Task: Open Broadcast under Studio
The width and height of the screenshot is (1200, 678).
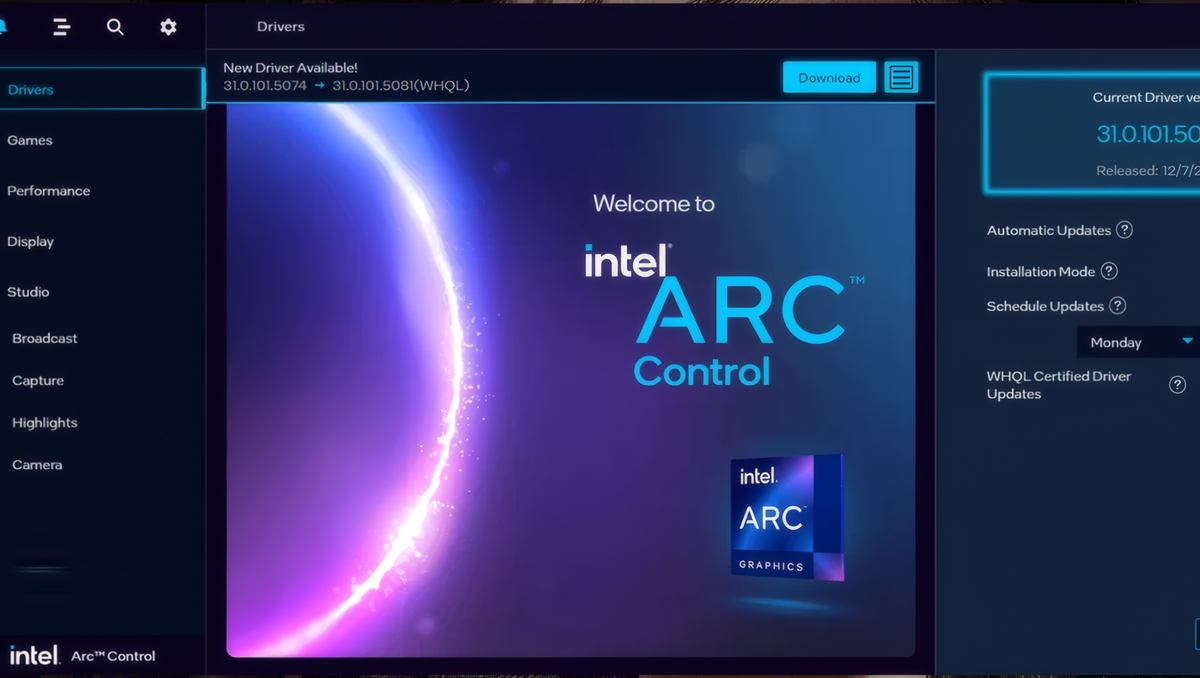Action: click(x=45, y=338)
